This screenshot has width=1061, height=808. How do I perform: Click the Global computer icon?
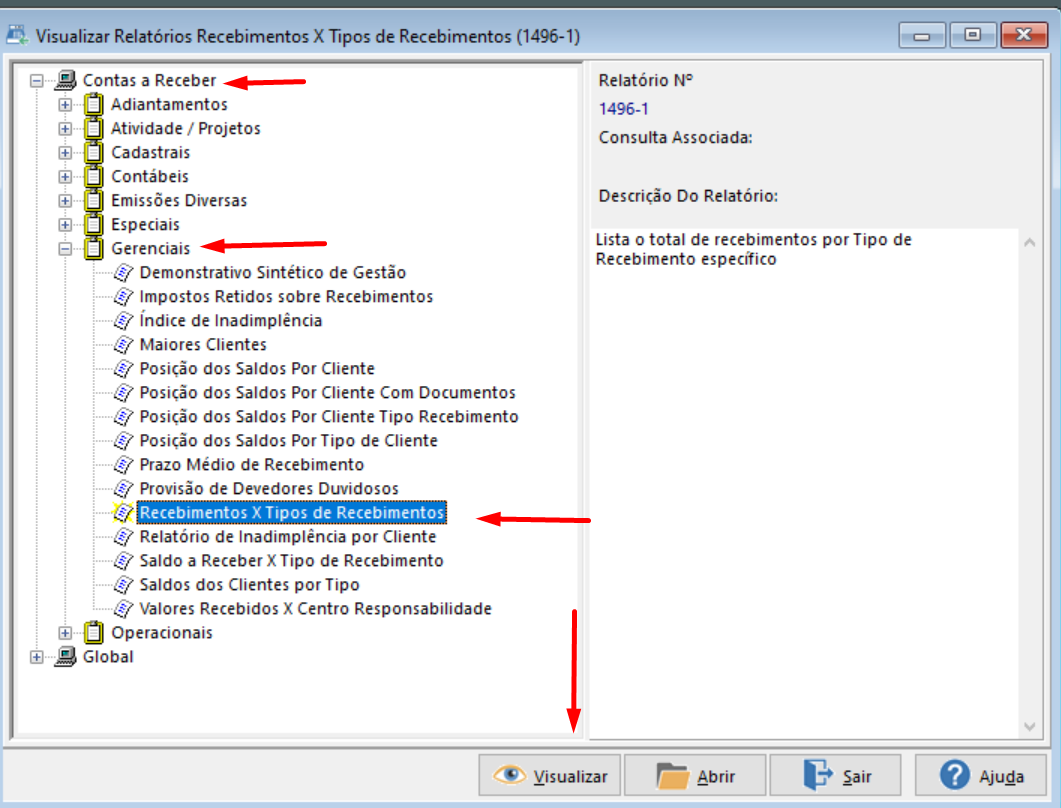click(66, 656)
